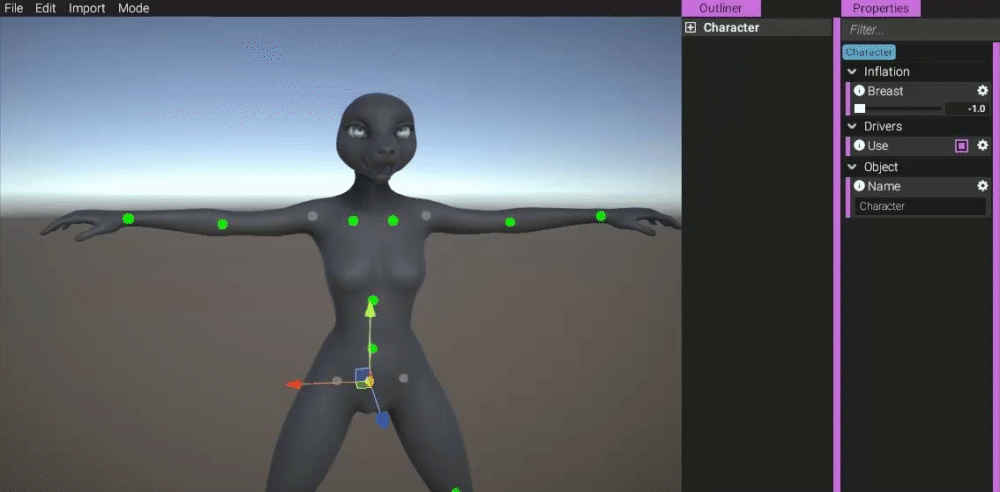Click the red X-axis gizmo arrow

pos(293,384)
